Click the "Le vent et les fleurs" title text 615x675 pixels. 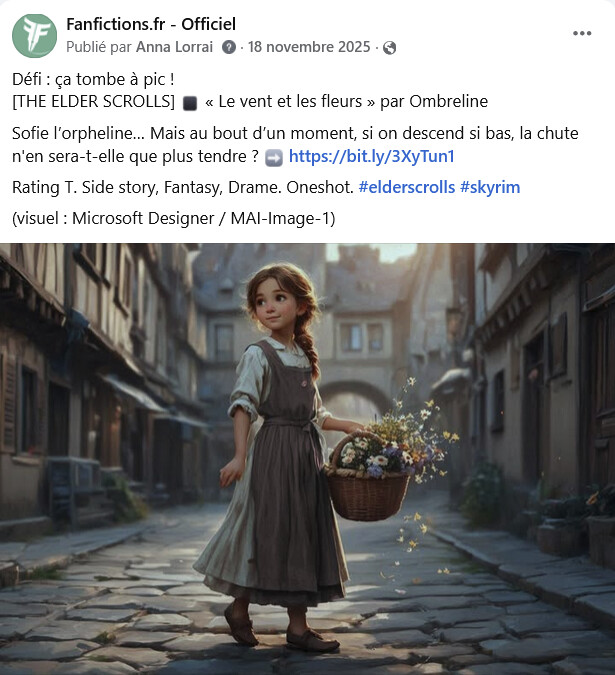pyautogui.click(x=290, y=102)
